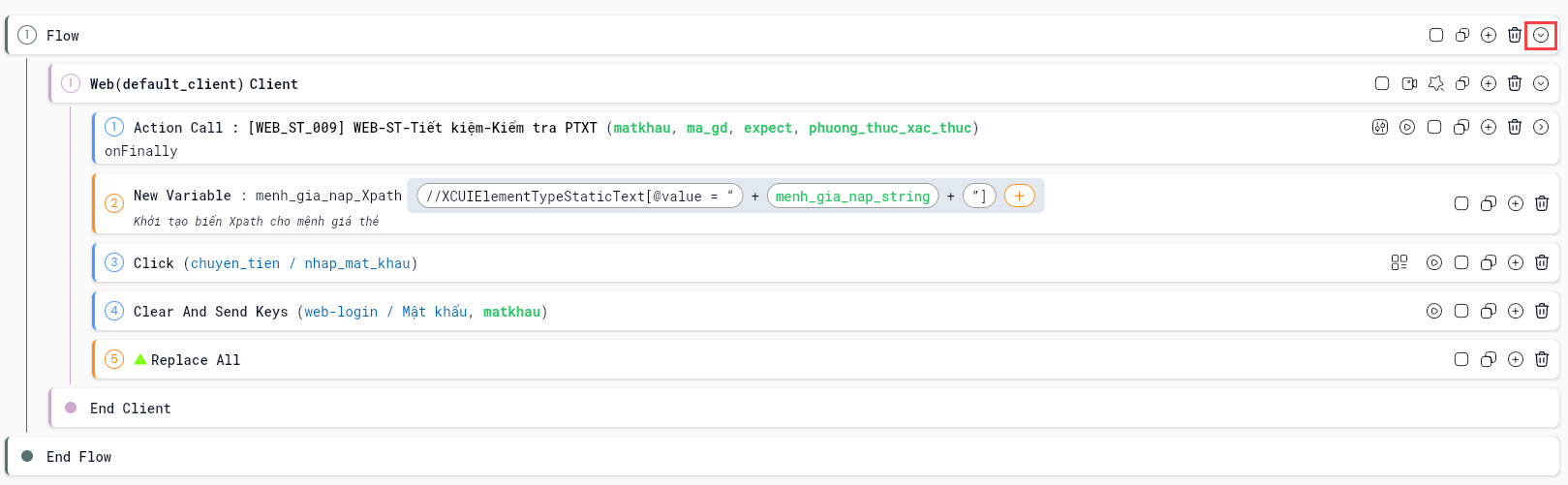Duplicate the Click step
The height and width of the screenshot is (485, 1568).
pos(1489,262)
